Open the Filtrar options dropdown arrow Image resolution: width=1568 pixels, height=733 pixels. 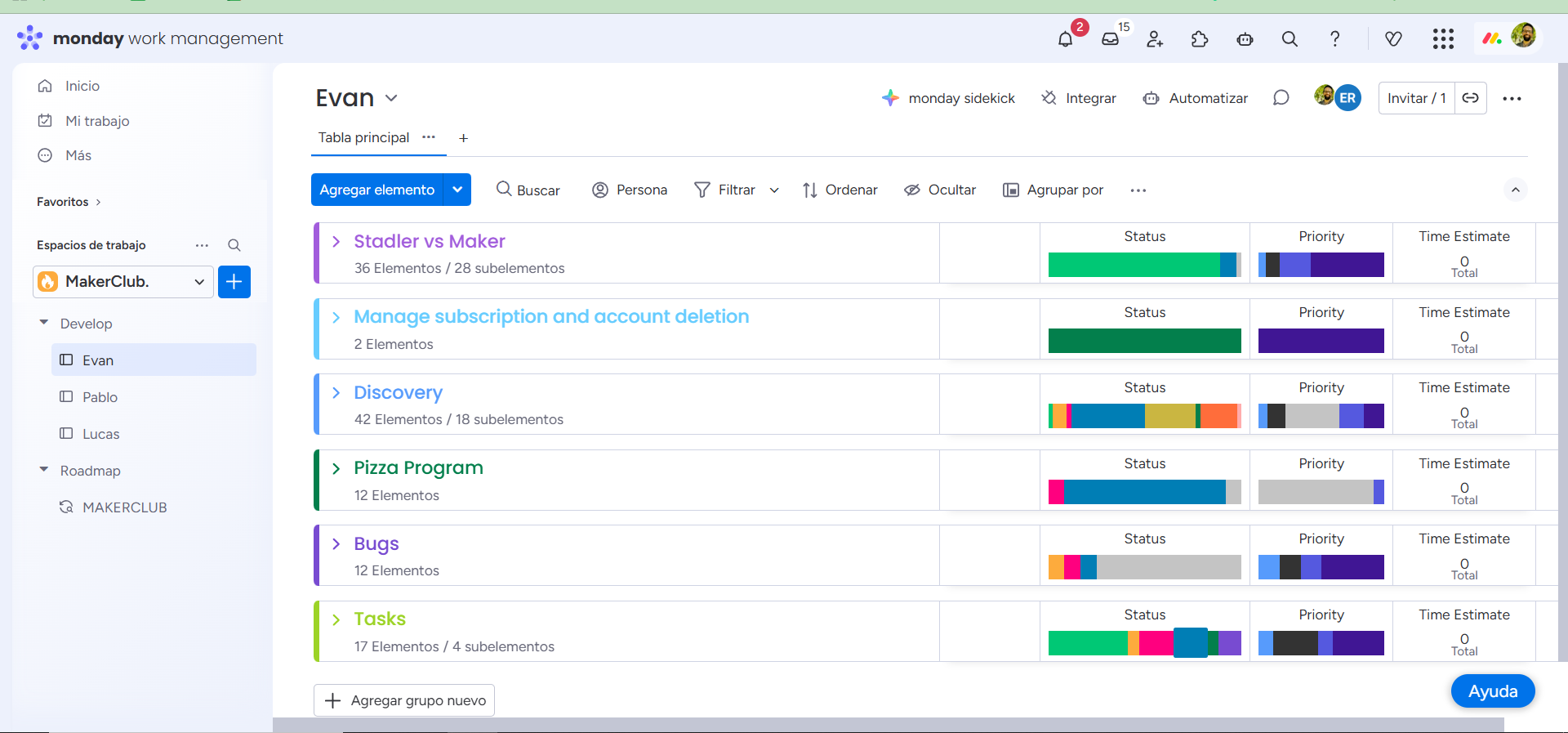coord(774,190)
